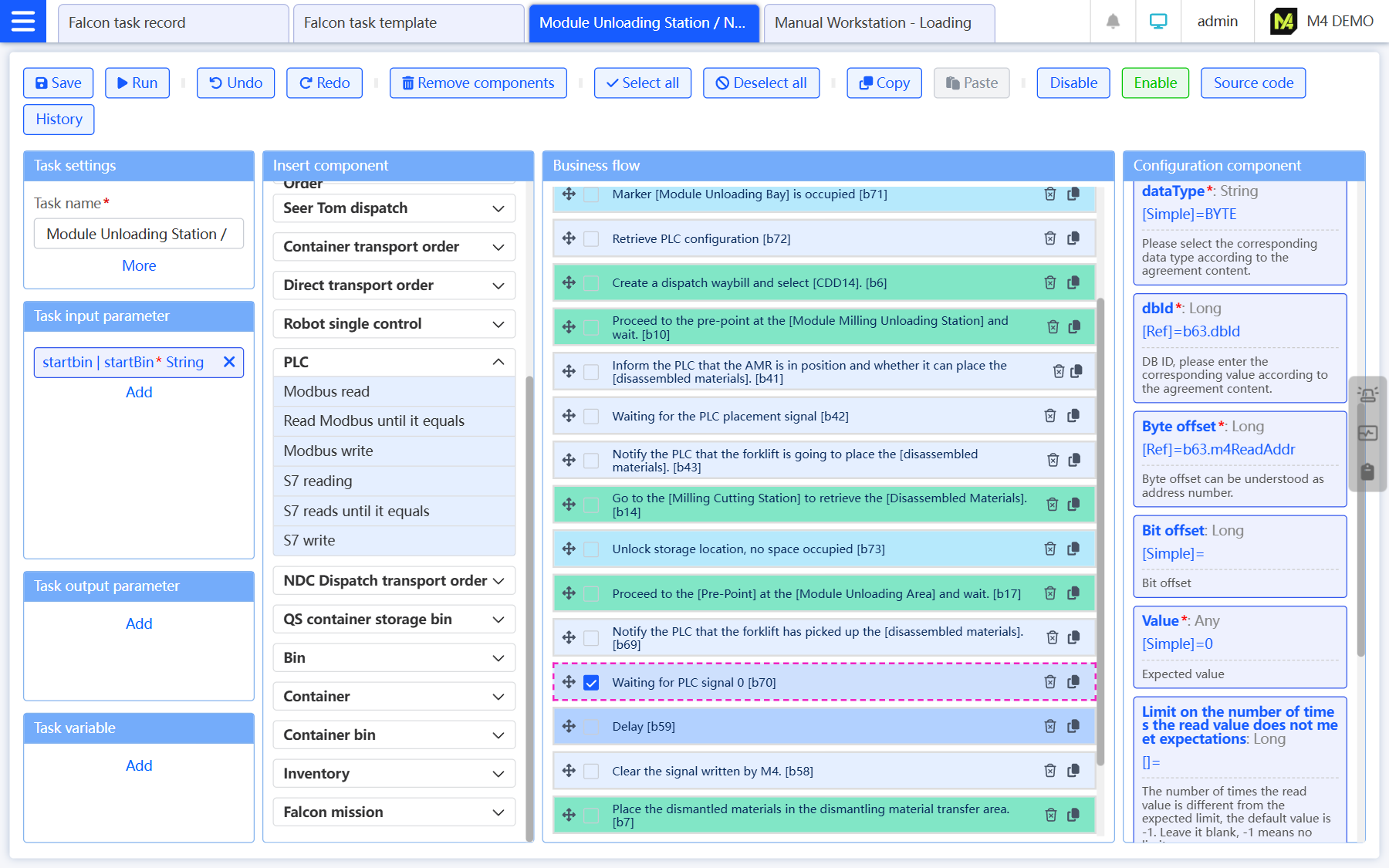This screenshot has height=868, width=1389.
Task: Click the Business flow vertical scrollbar
Action: 1100,531
